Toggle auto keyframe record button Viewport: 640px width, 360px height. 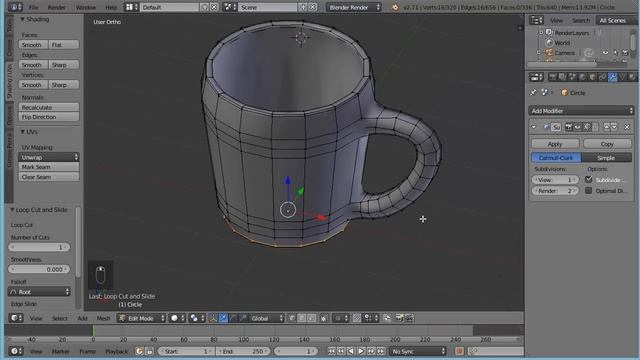tap(459, 351)
